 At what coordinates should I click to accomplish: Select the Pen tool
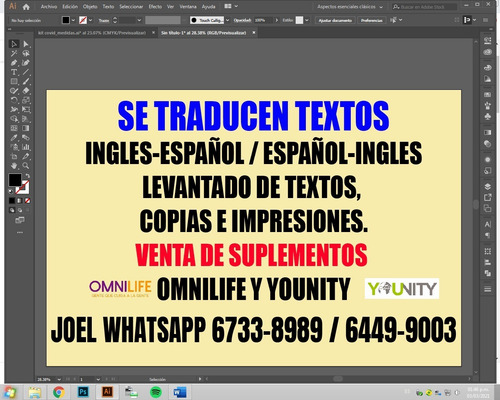click(x=14, y=63)
